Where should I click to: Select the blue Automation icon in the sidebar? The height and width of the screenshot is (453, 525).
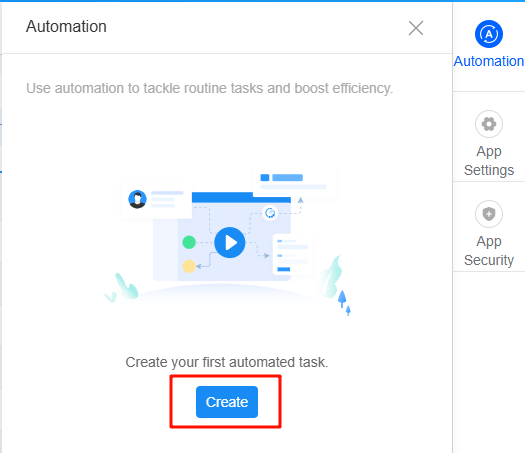click(489, 34)
